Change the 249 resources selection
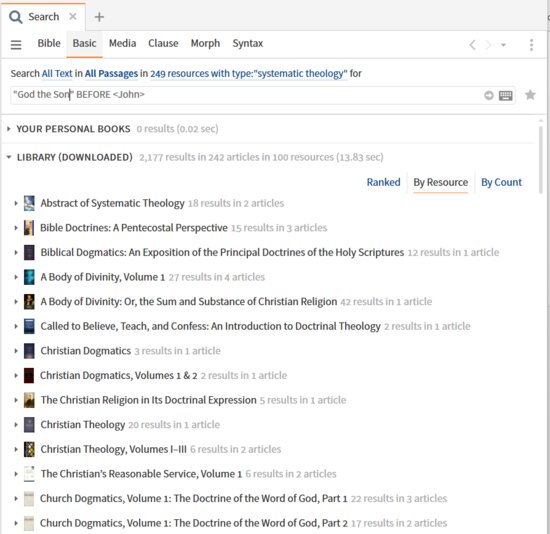550x534 pixels. coord(249,74)
